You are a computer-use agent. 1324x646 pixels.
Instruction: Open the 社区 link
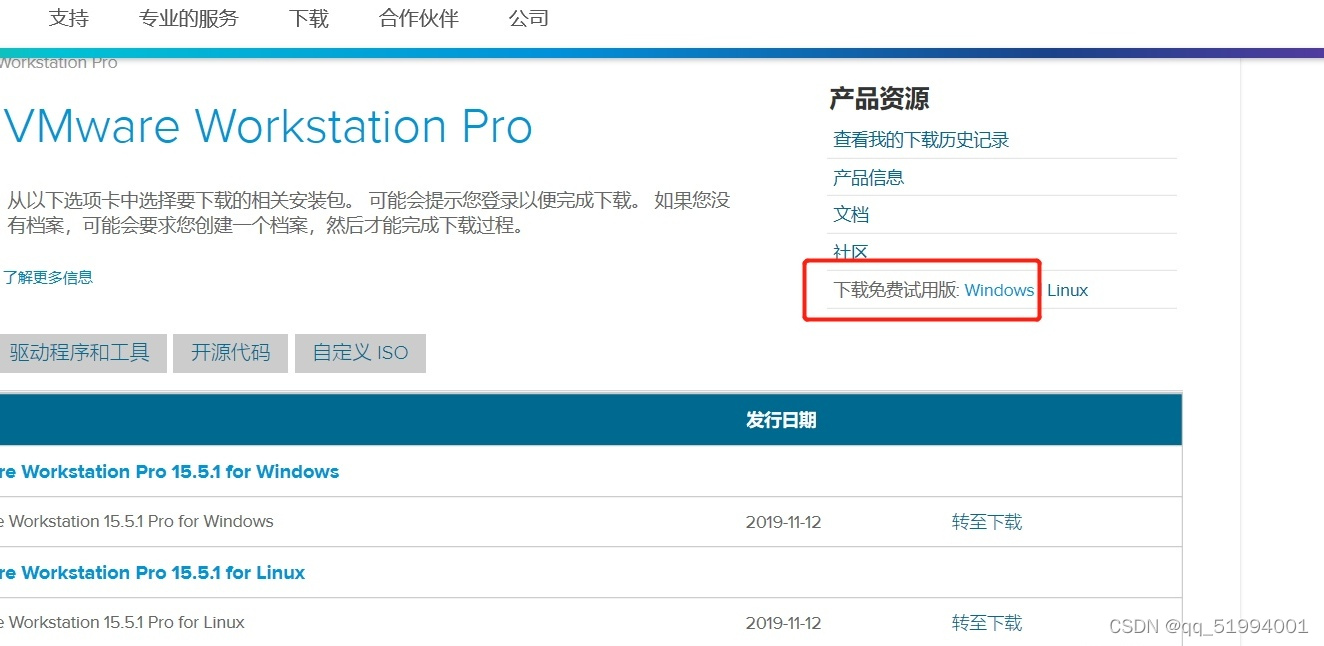coord(851,252)
